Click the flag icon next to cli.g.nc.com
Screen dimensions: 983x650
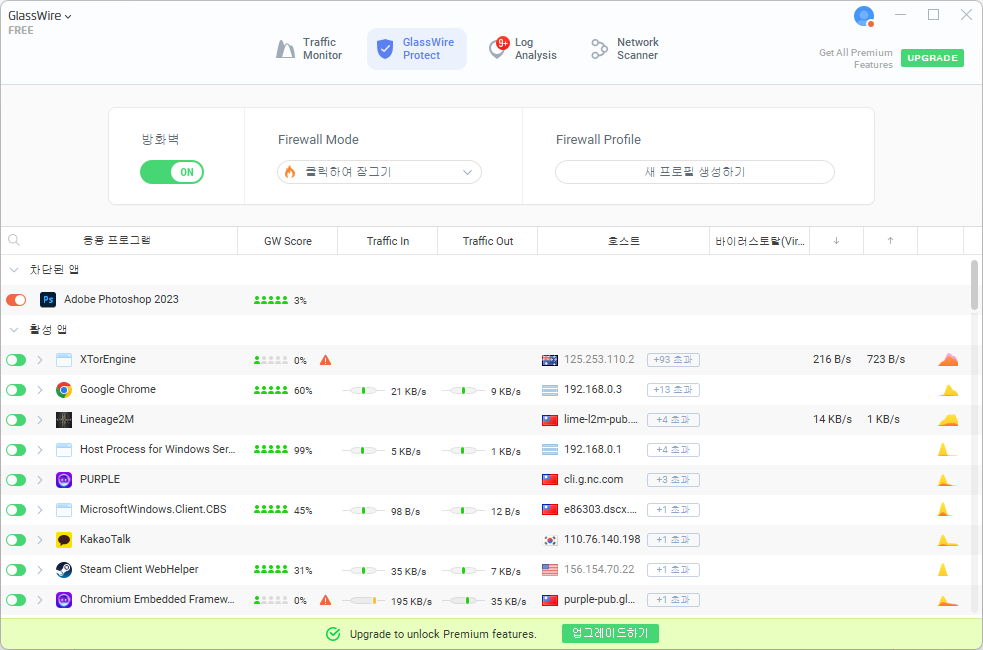[550, 480]
